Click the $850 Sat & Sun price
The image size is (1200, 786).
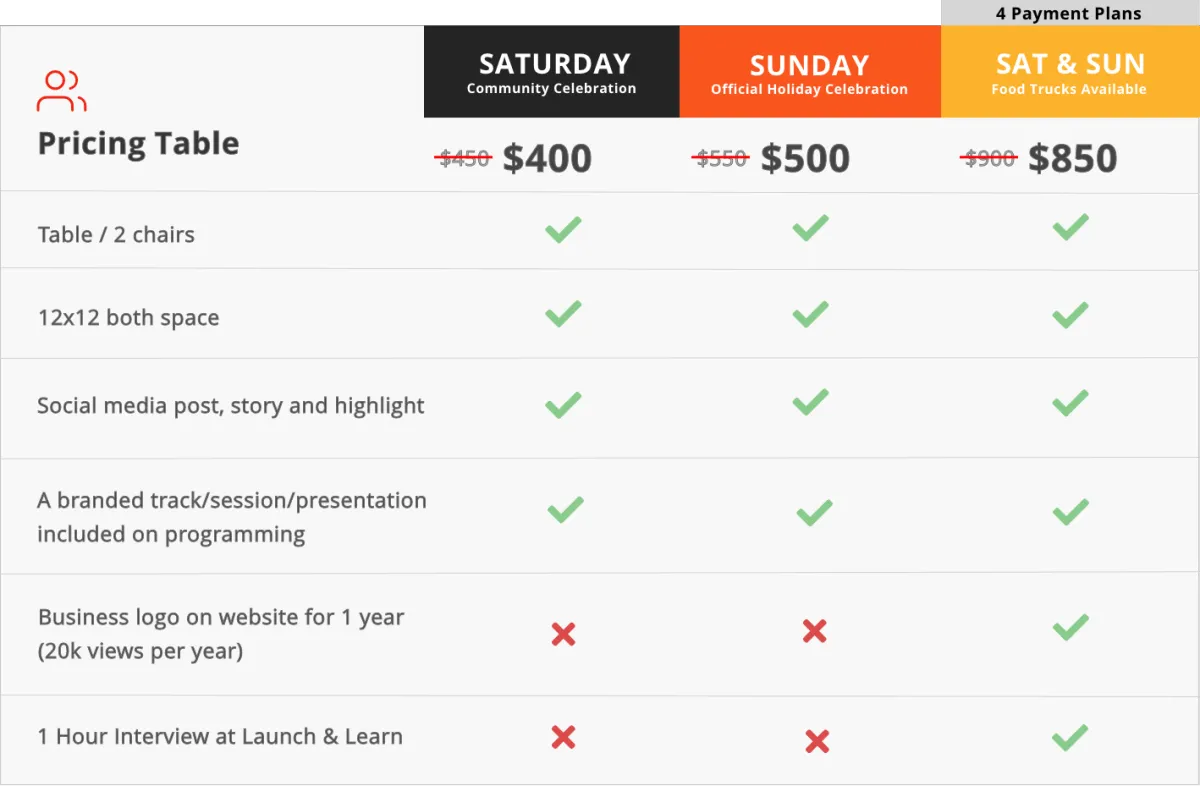1073,158
